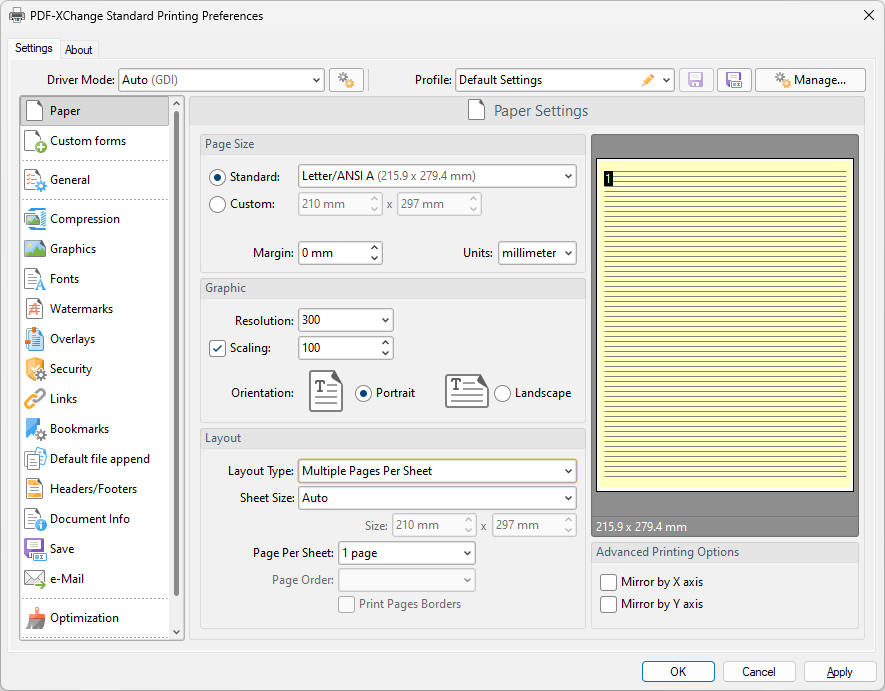This screenshot has height=691, width=885.
Task: Open Graphics icon in sidebar
Action: 35,249
